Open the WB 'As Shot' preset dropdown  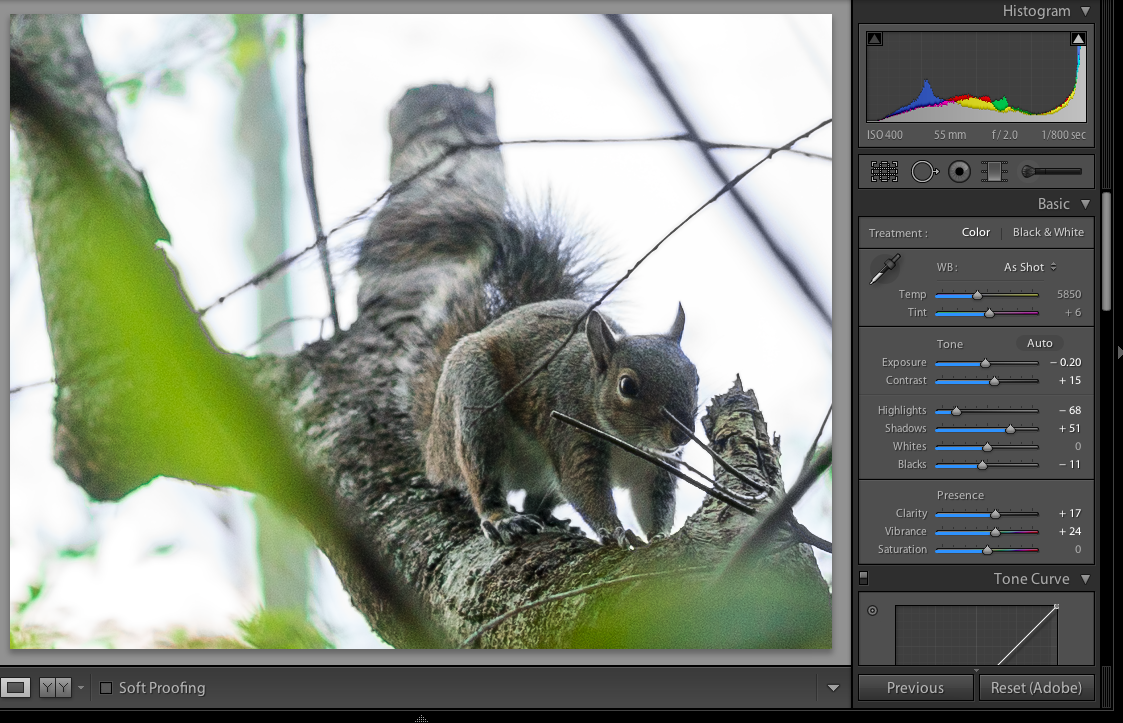pos(1030,267)
